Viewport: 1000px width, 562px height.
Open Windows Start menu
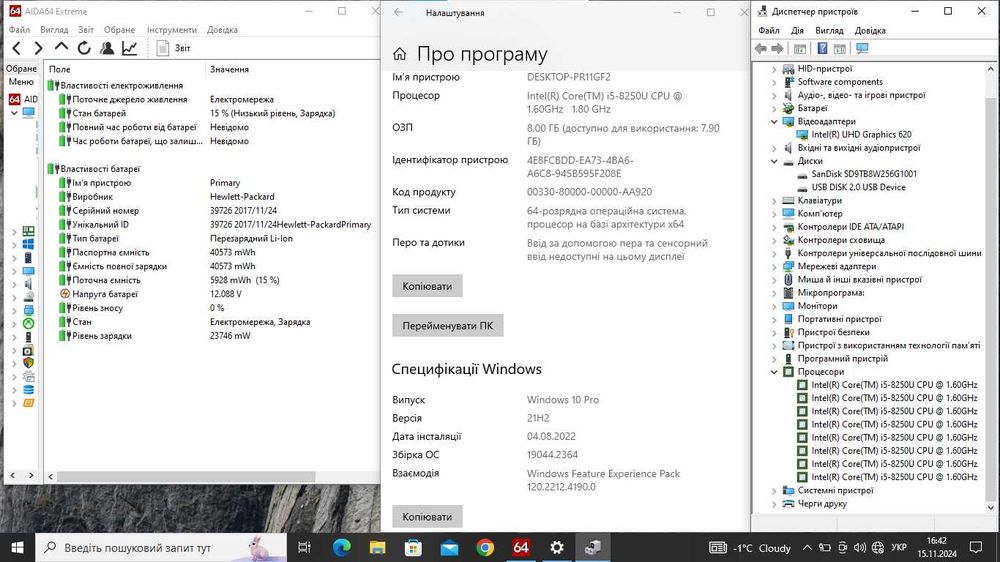(x=17, y=547)
